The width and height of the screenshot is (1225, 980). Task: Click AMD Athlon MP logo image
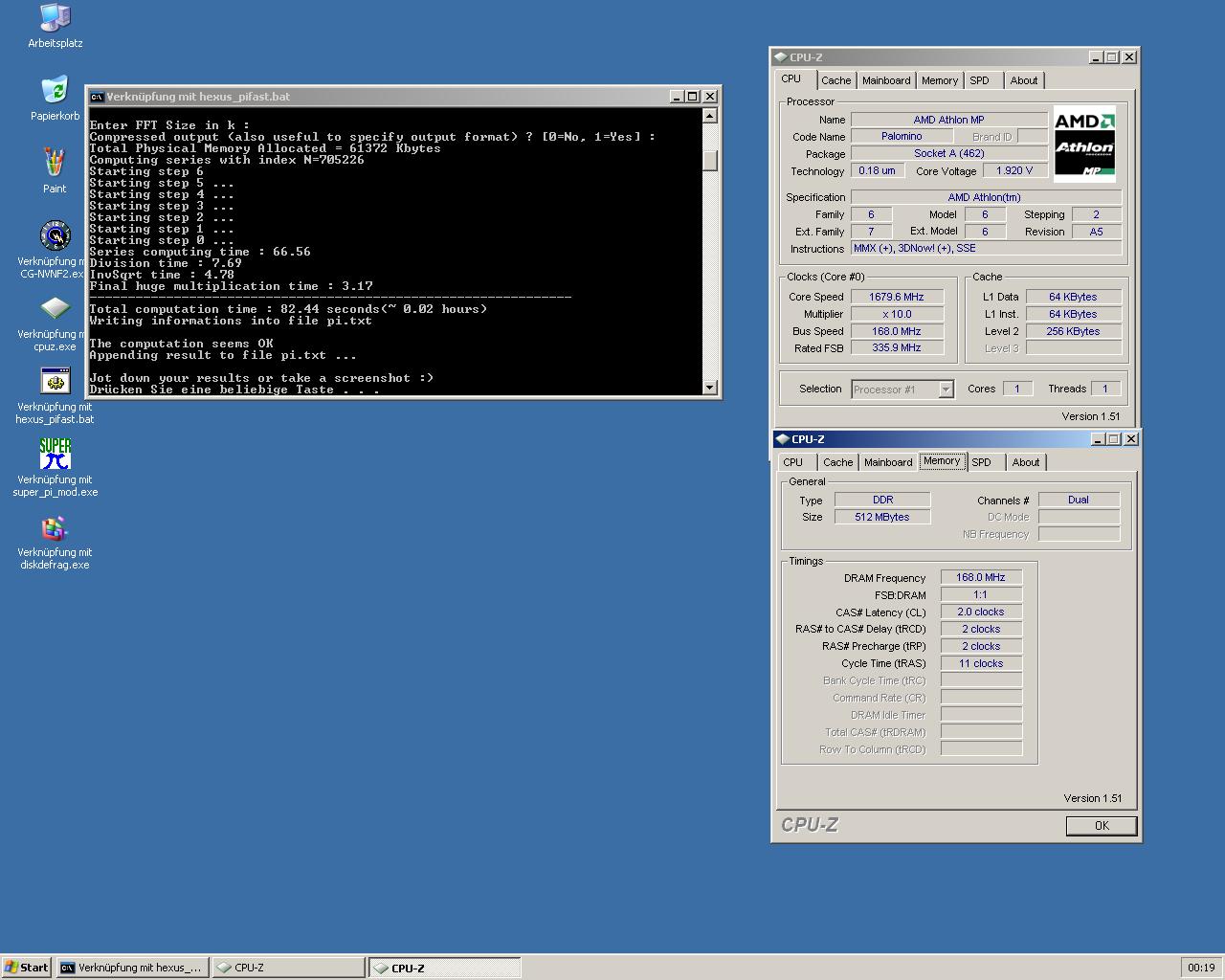pos(1084,145)
